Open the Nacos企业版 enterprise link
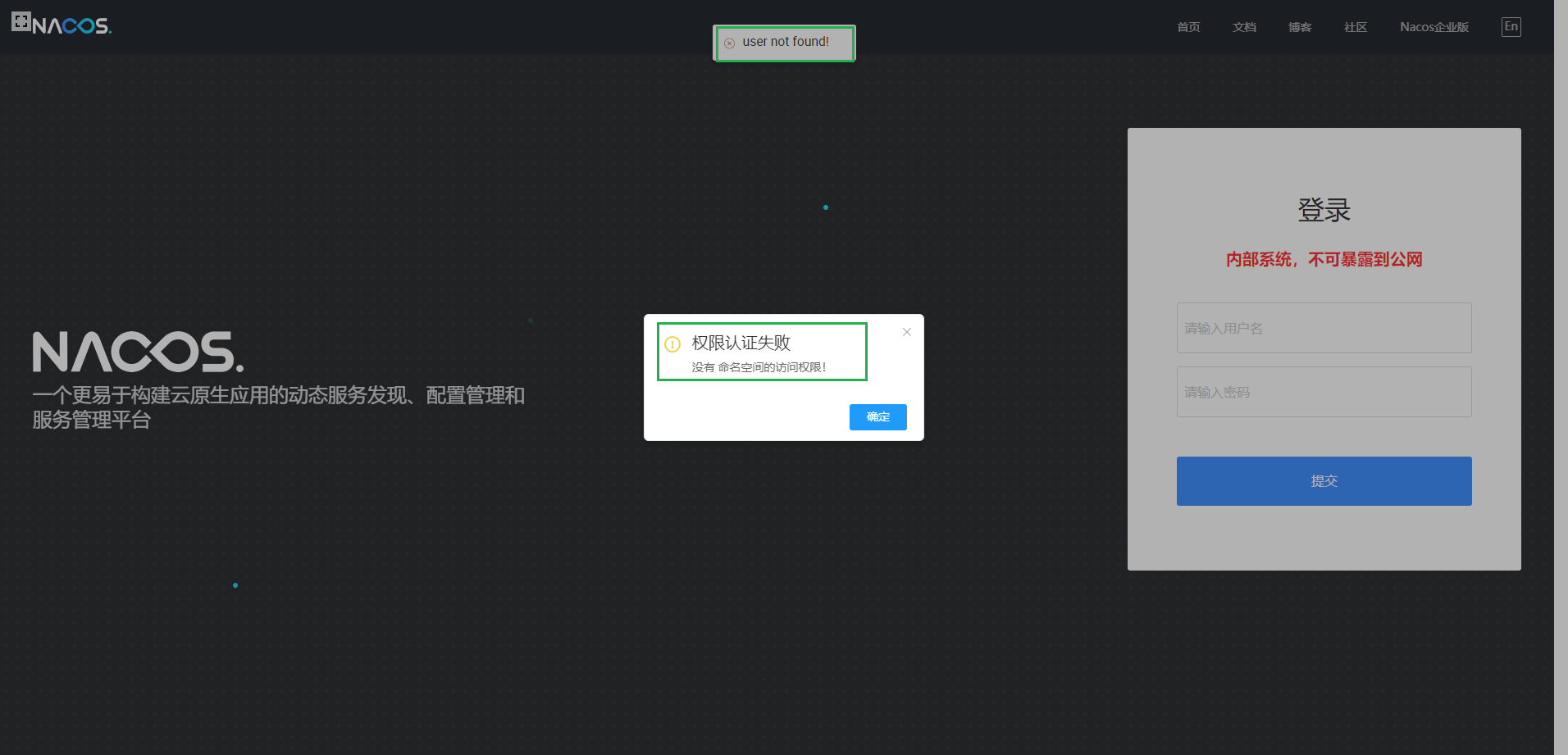 (x=1434, y=27)
